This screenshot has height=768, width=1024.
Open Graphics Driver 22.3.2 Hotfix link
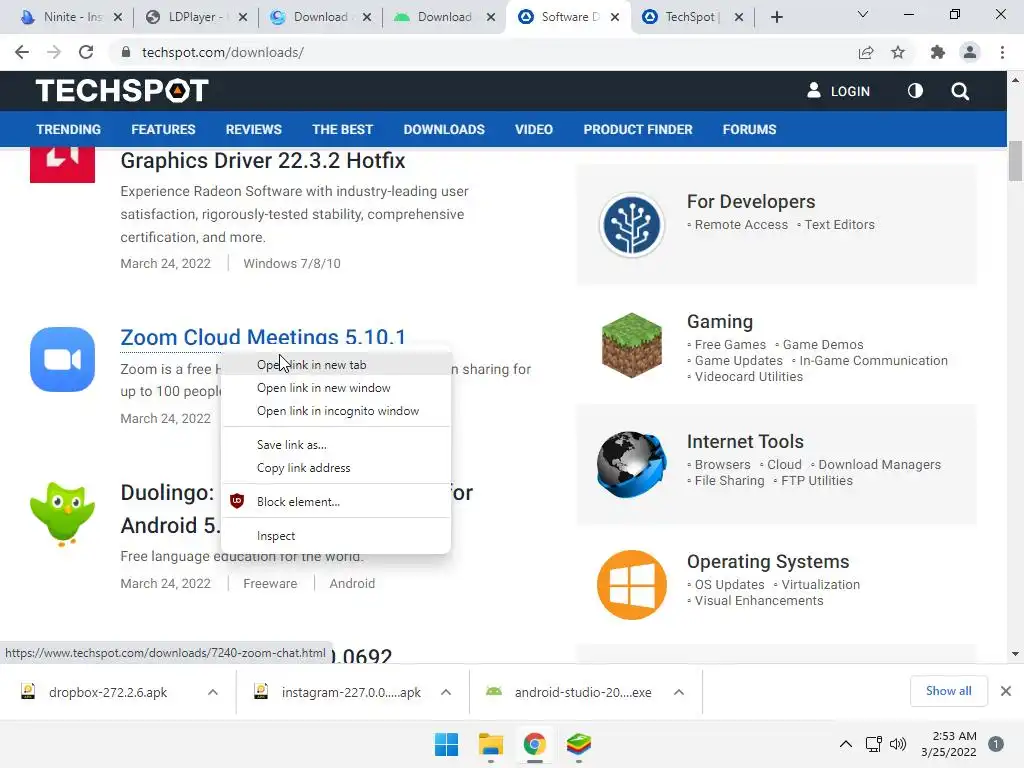click(x=263, y=161)
